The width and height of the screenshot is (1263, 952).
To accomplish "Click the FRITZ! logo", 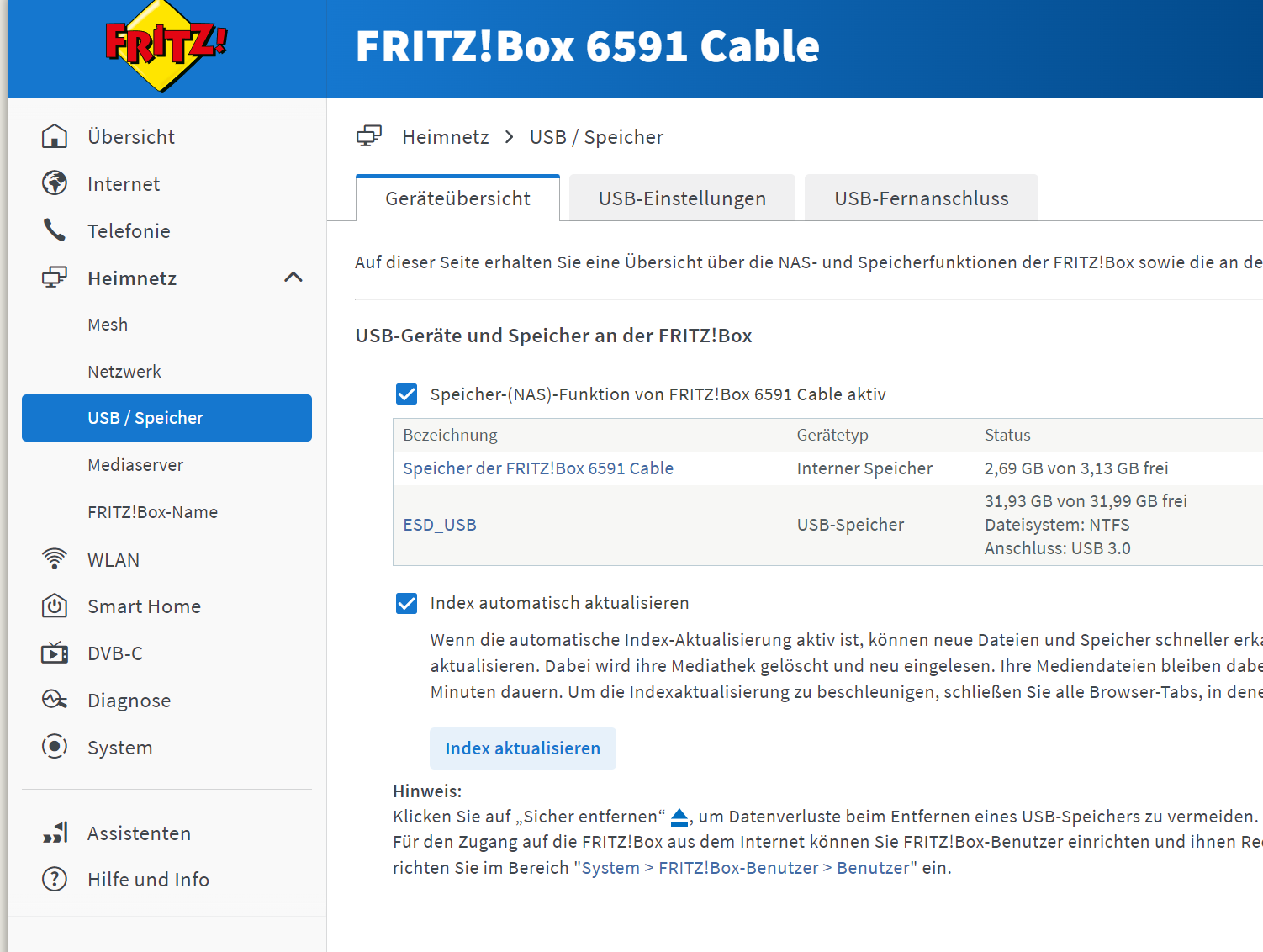I will [166, 46].
